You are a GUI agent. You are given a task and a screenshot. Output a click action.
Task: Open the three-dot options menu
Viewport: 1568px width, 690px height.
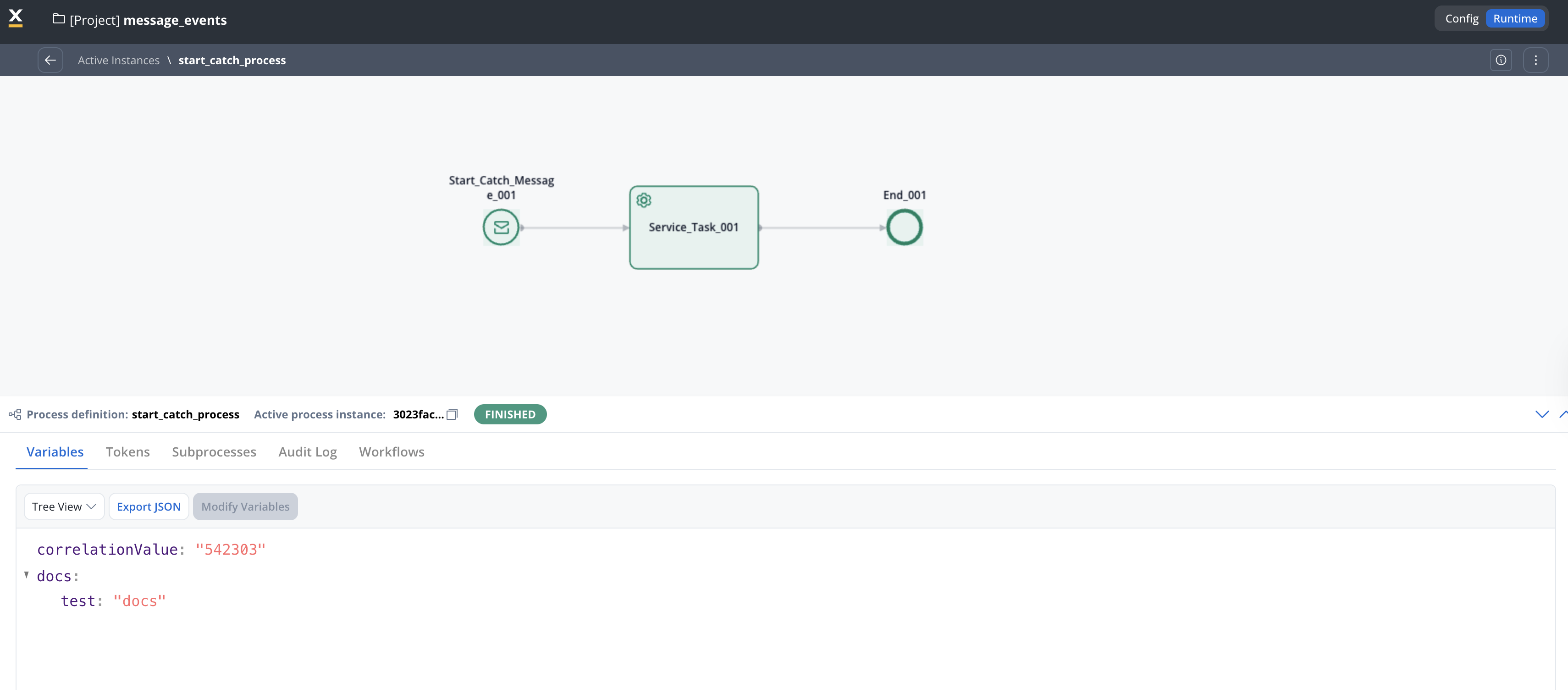pyautogui.click(x=1535, y=60)
